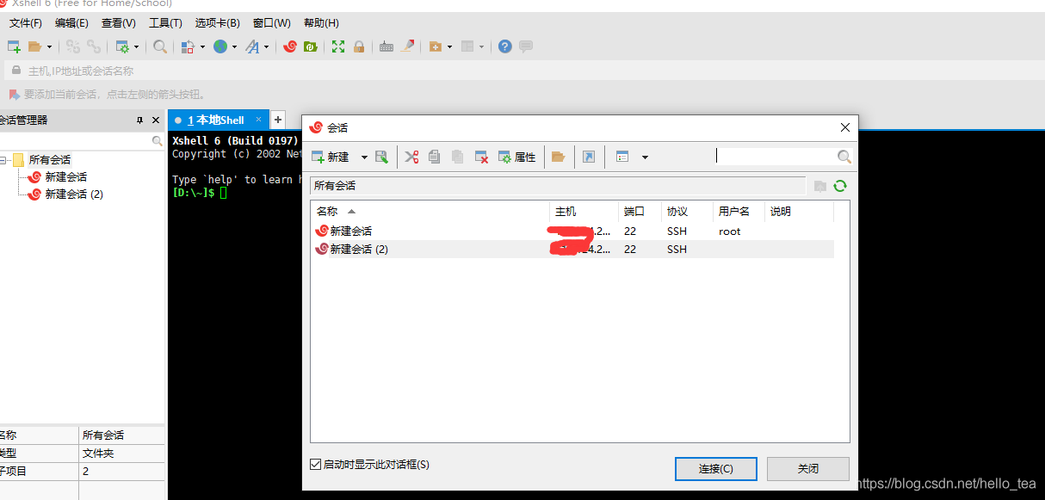The image size is (1045, 500).
Task: Select 新建会话 row in dialog list
Action: [x=573, y=231]
